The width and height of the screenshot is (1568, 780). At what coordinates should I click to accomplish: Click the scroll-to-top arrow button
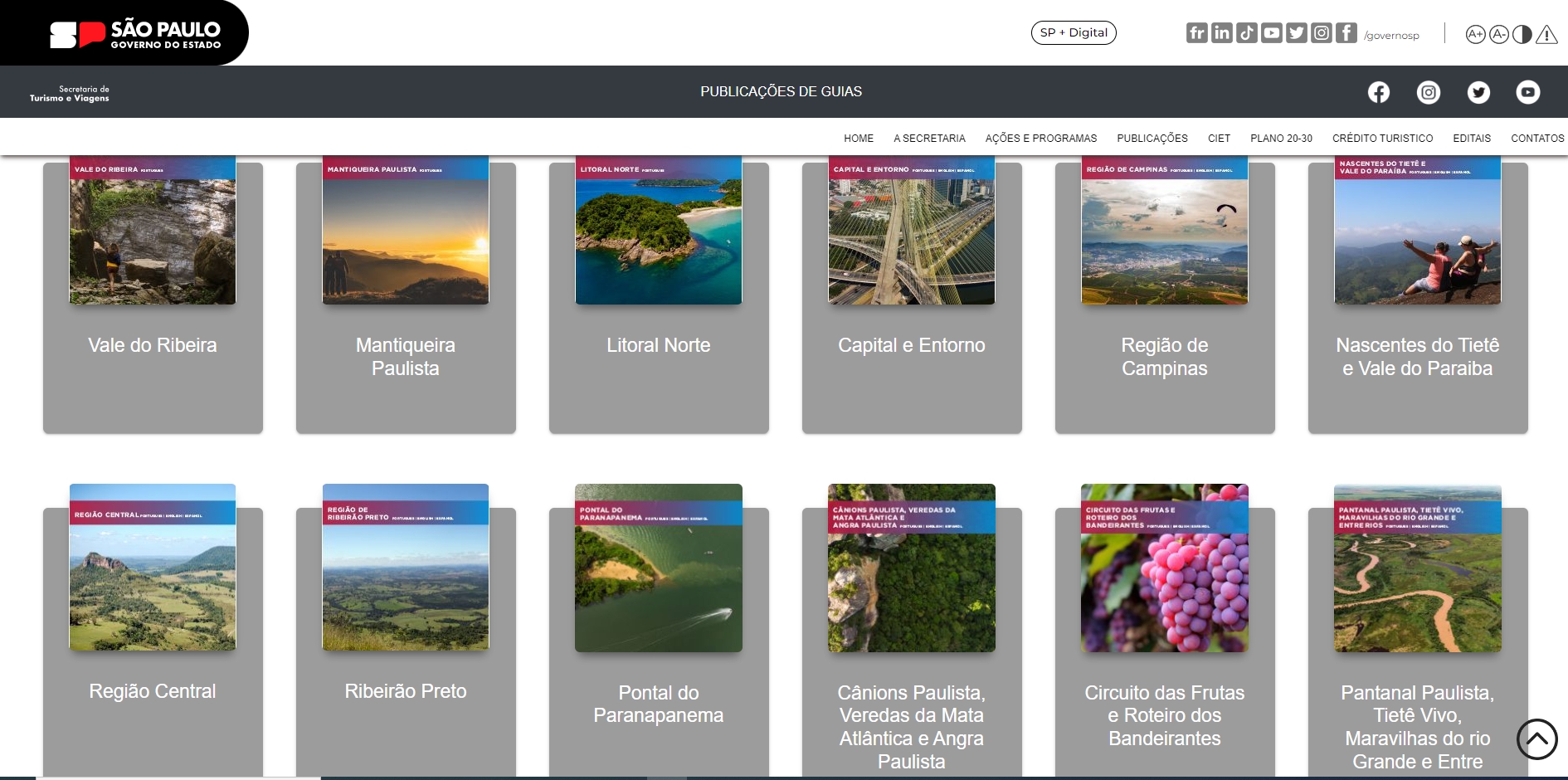pyautogui.click(x=1536, y=739)
